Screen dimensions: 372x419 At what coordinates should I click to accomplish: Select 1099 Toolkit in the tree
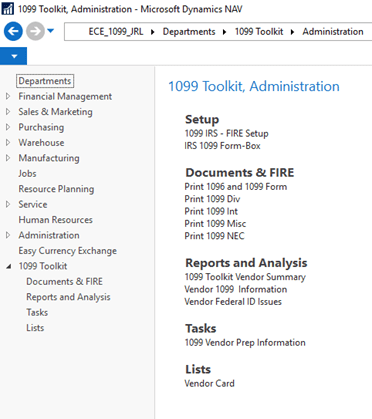43,266
